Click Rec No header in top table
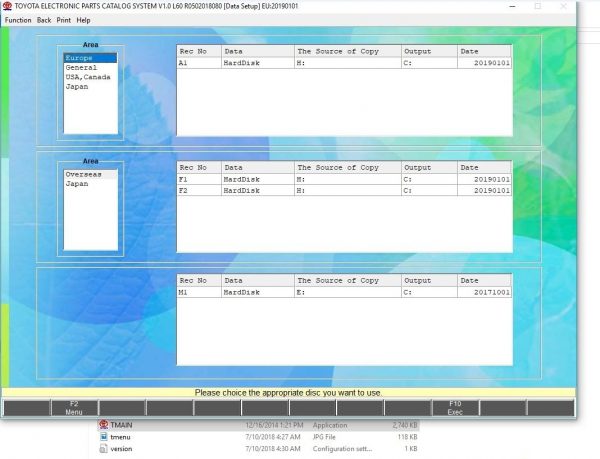This screenshot has height=459, width=600. pyautogui.click(x=199, y=51)
